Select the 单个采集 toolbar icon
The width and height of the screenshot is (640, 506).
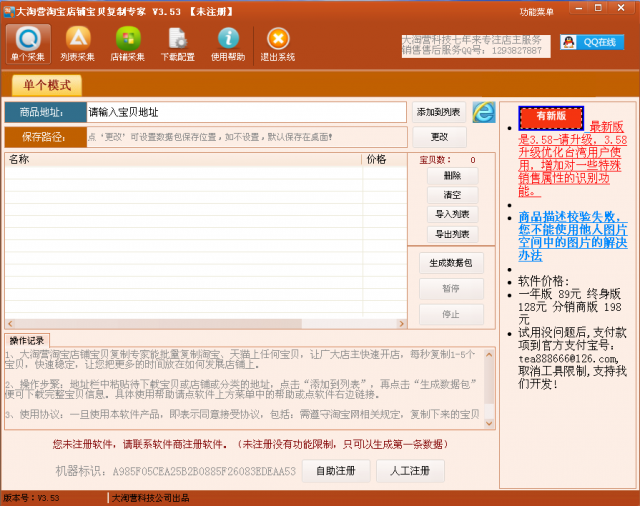[x=28, y=44]
